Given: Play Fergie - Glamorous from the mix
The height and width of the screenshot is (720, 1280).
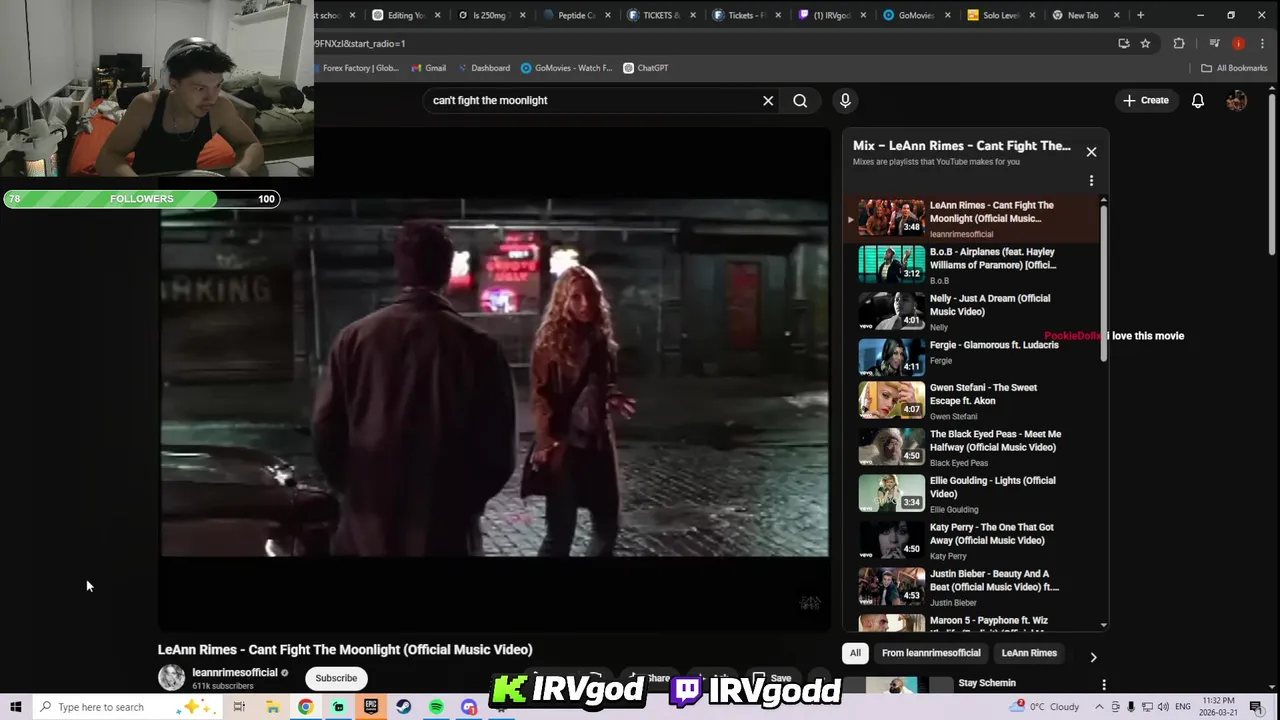Looking at the screenshot, I should coord(972,357).
